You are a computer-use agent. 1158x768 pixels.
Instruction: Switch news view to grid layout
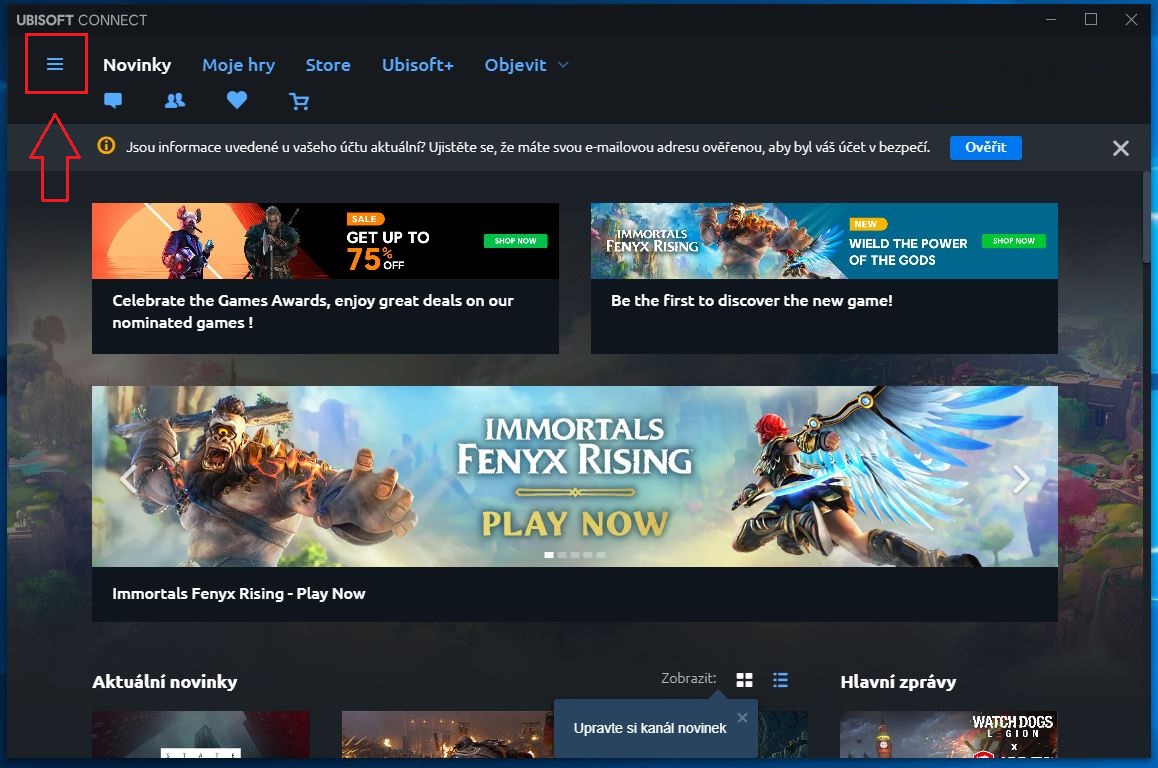[744, 680]
